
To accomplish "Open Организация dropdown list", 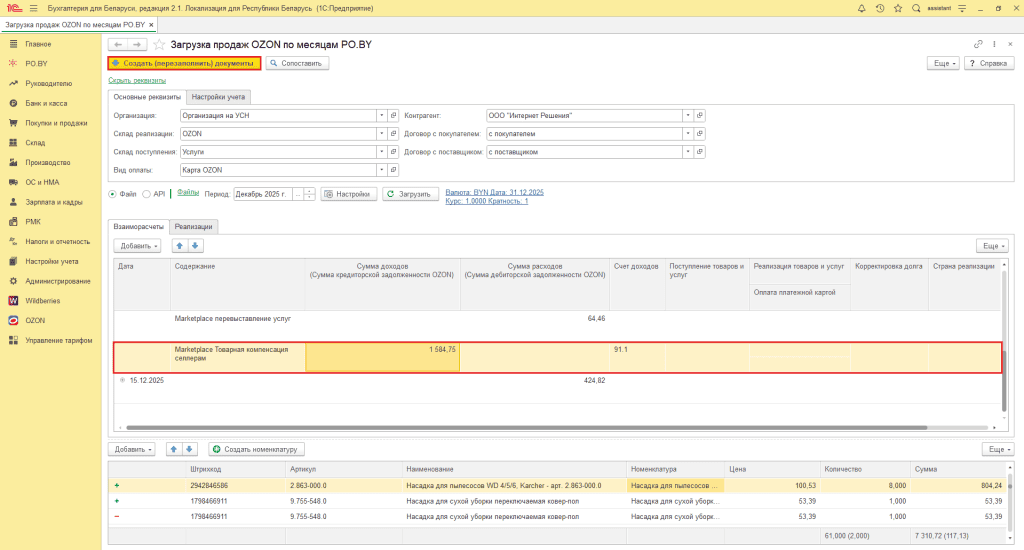I will click(381, 116).
